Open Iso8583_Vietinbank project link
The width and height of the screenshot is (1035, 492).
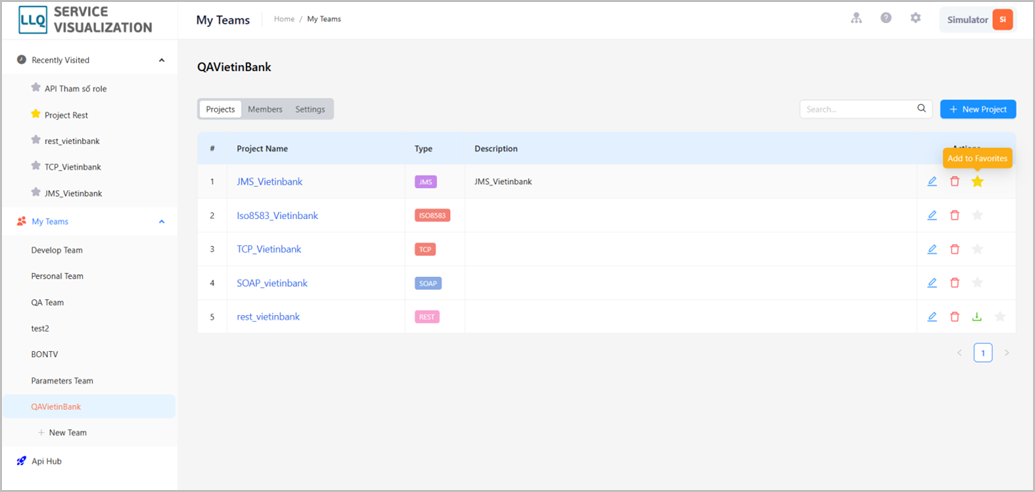(x=277, y=215)
